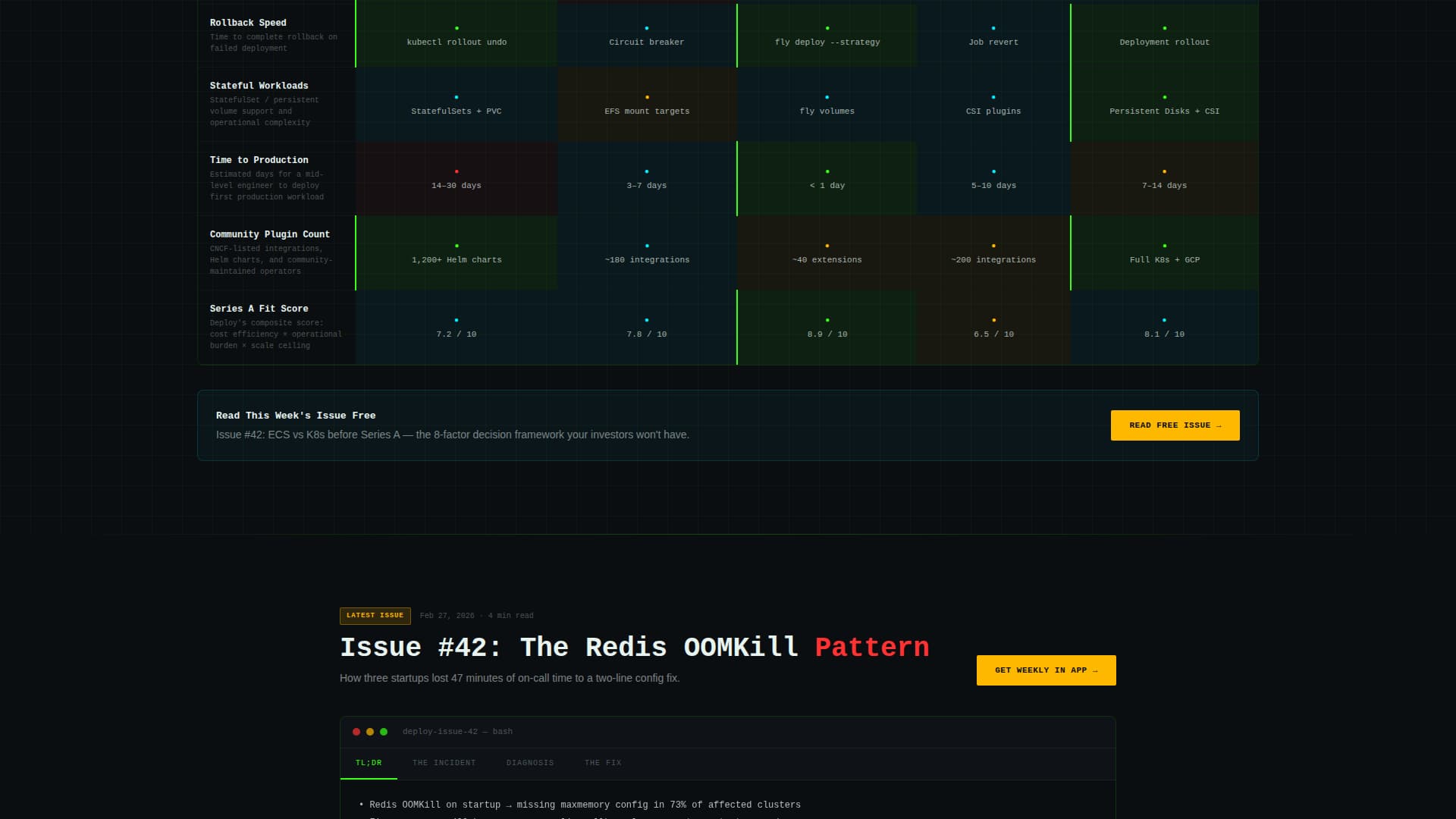Switch to the TL;DR tab
The width and height of the screenshot is (1456, 819).
[x=369, y=763]
